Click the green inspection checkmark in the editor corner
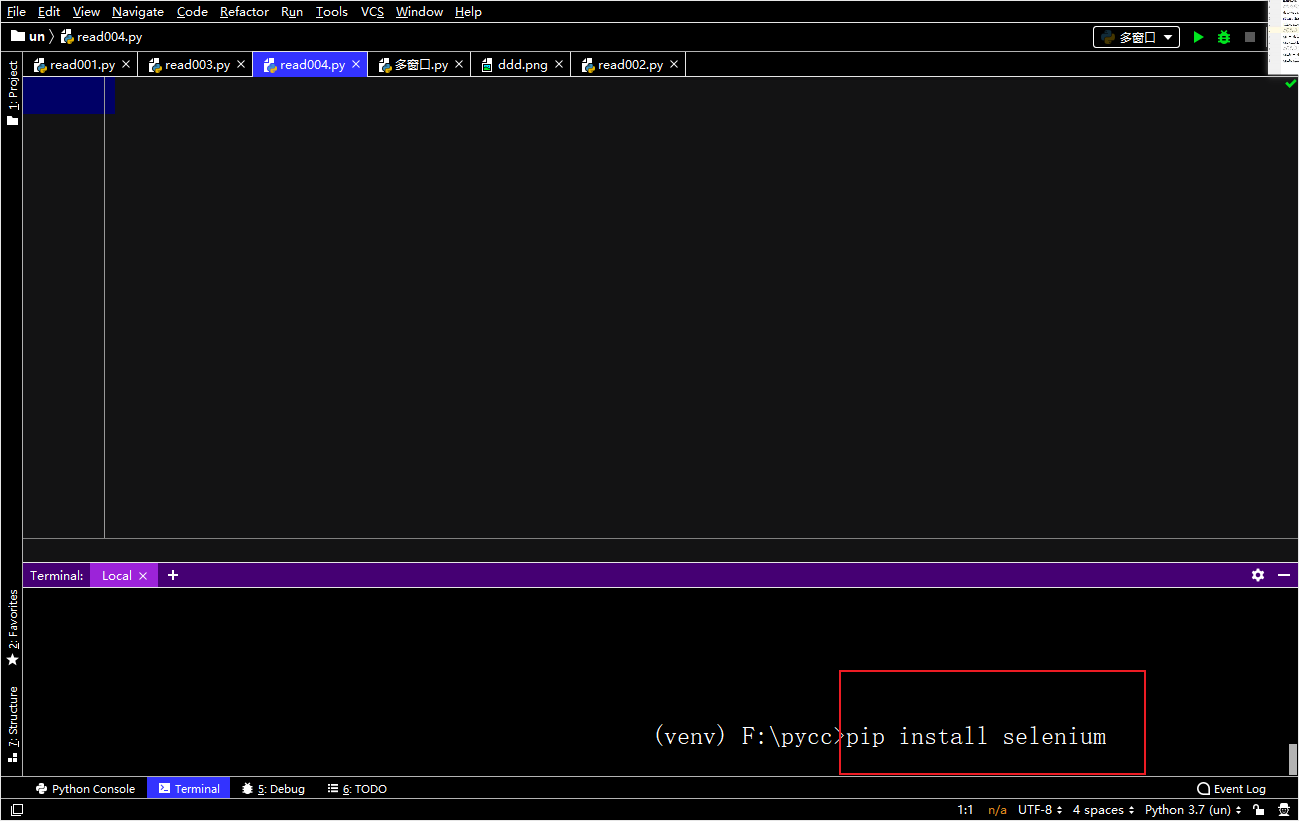 (x=1290, y=84)
